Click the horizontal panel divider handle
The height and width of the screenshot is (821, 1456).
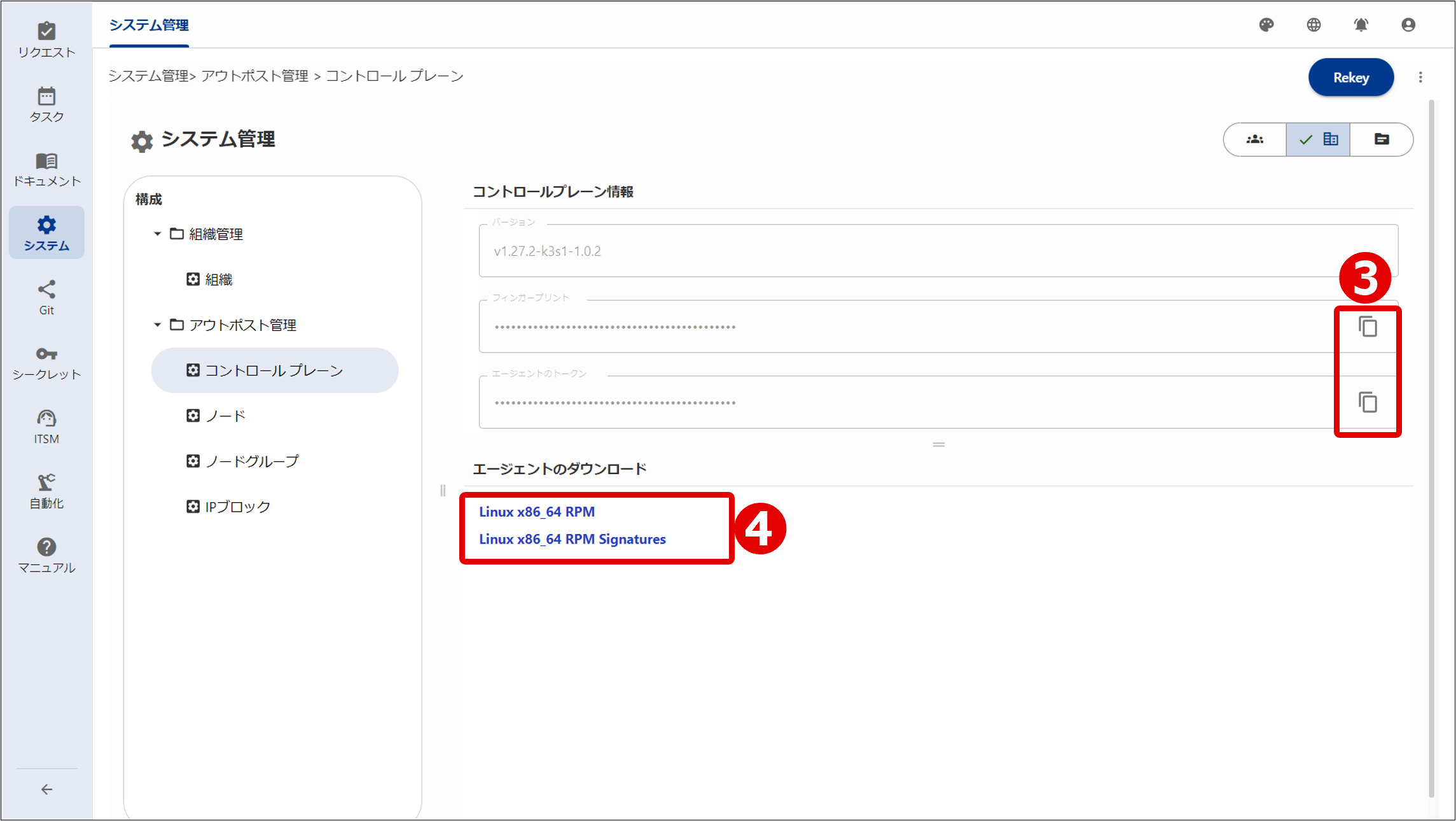pos(938,444)
